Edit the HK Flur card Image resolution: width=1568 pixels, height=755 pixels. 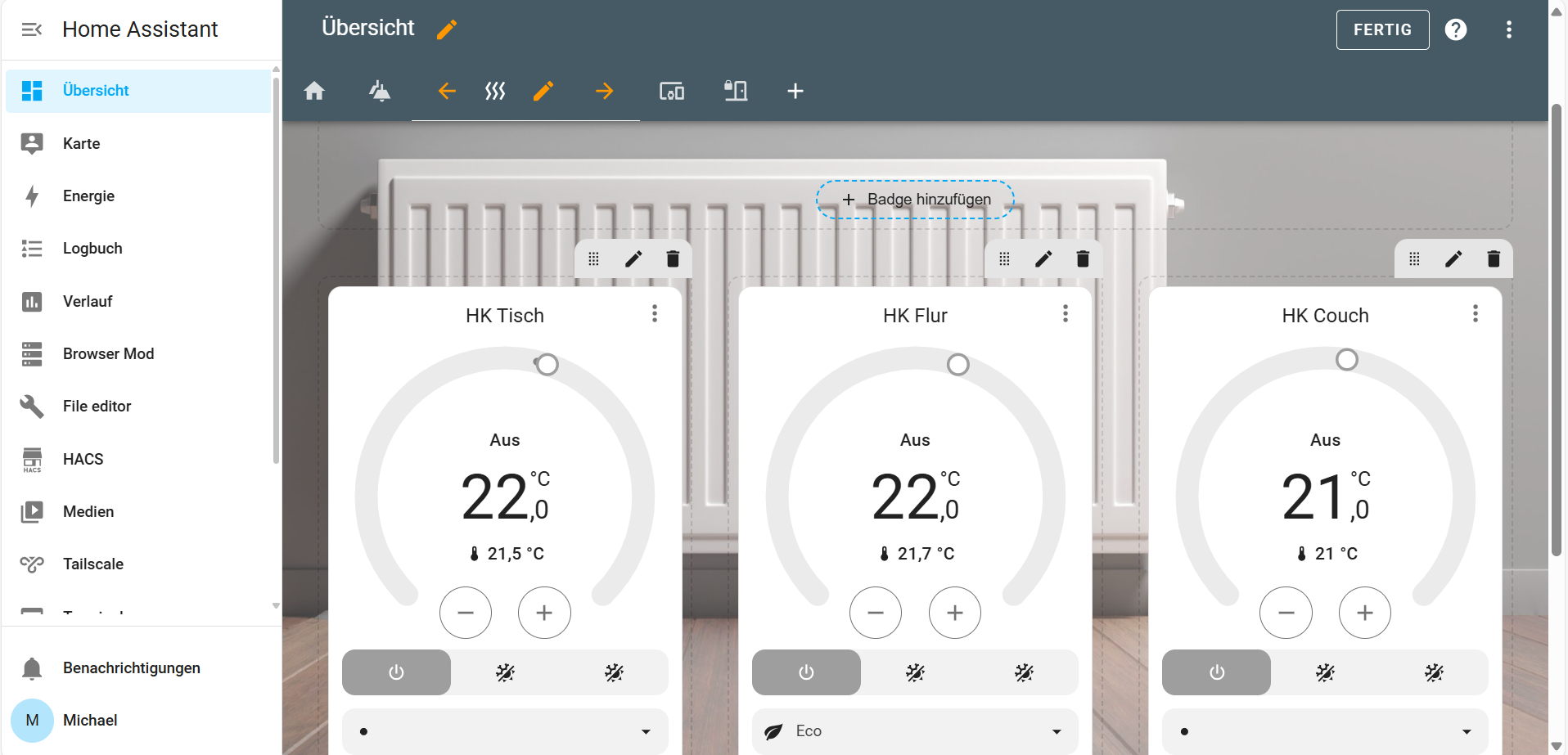point(1043,259)
